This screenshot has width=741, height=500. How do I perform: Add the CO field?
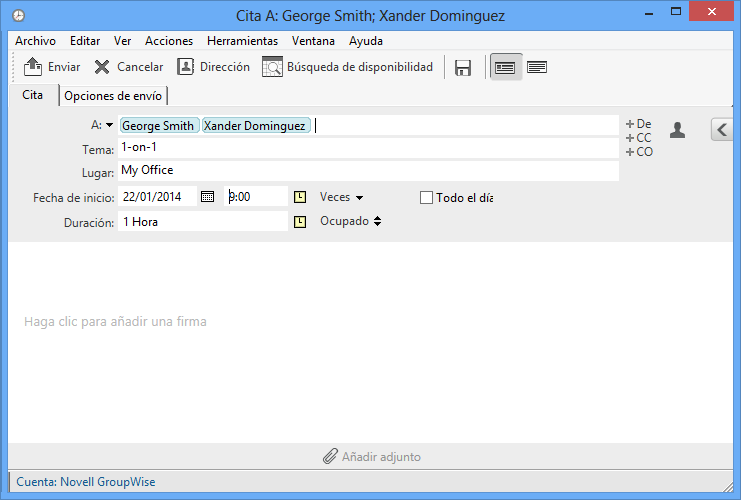[639, 152]
